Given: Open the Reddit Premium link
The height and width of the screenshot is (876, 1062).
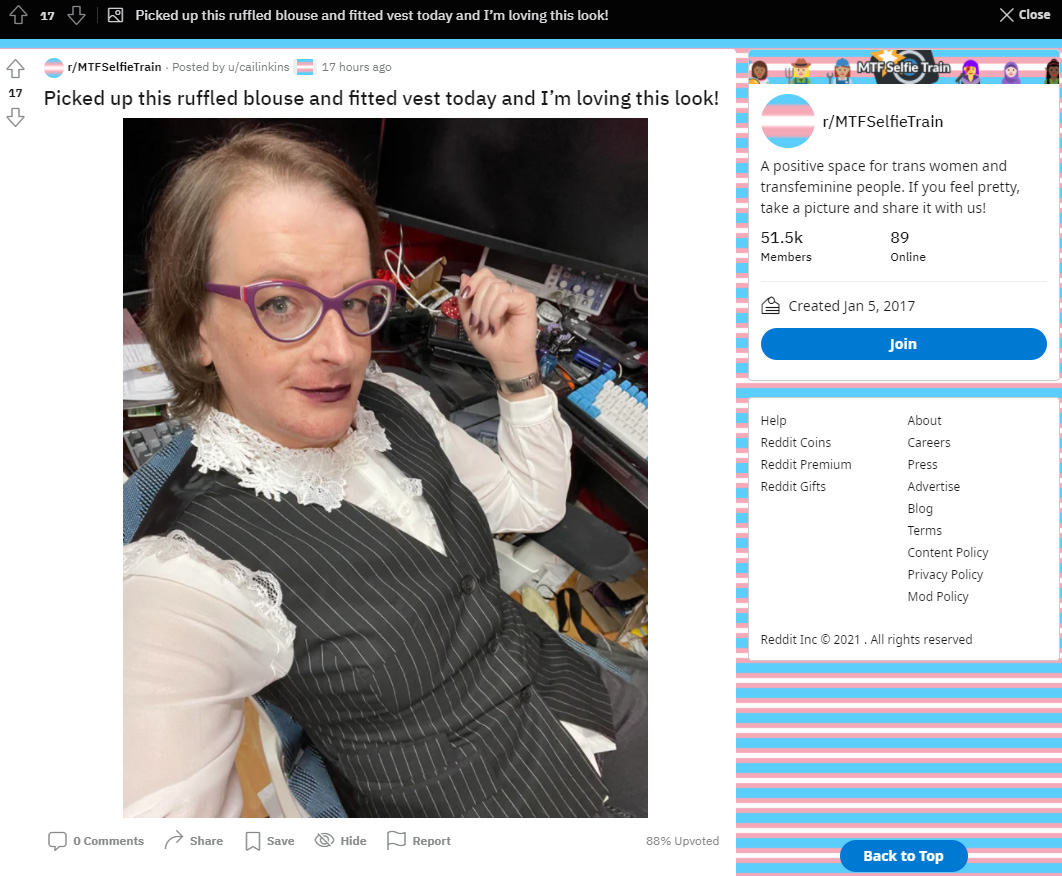Looking at the screenshot, I should [806, 464].
